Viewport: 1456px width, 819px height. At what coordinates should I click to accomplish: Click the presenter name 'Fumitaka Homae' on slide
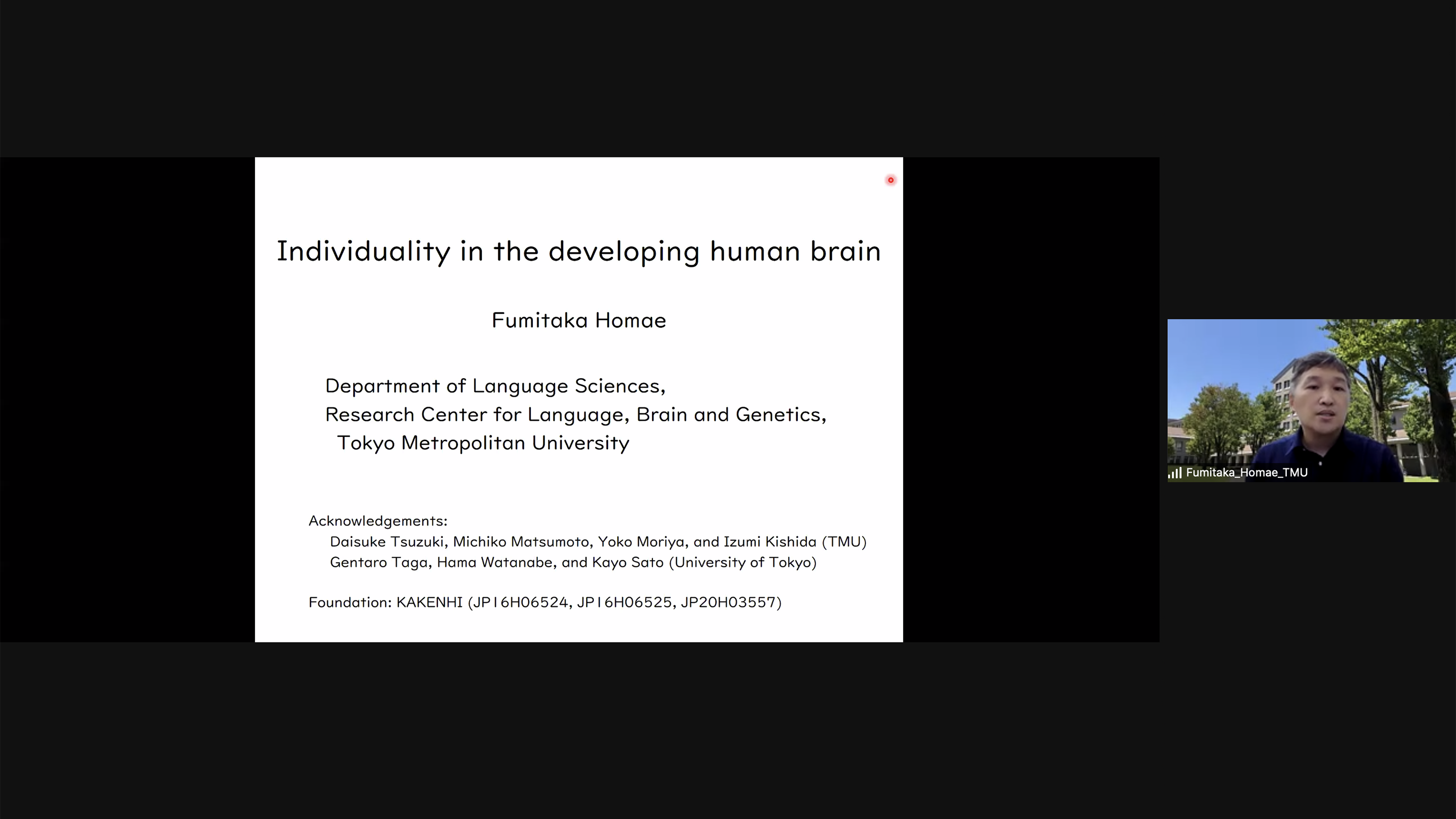(x=579, y=320)
